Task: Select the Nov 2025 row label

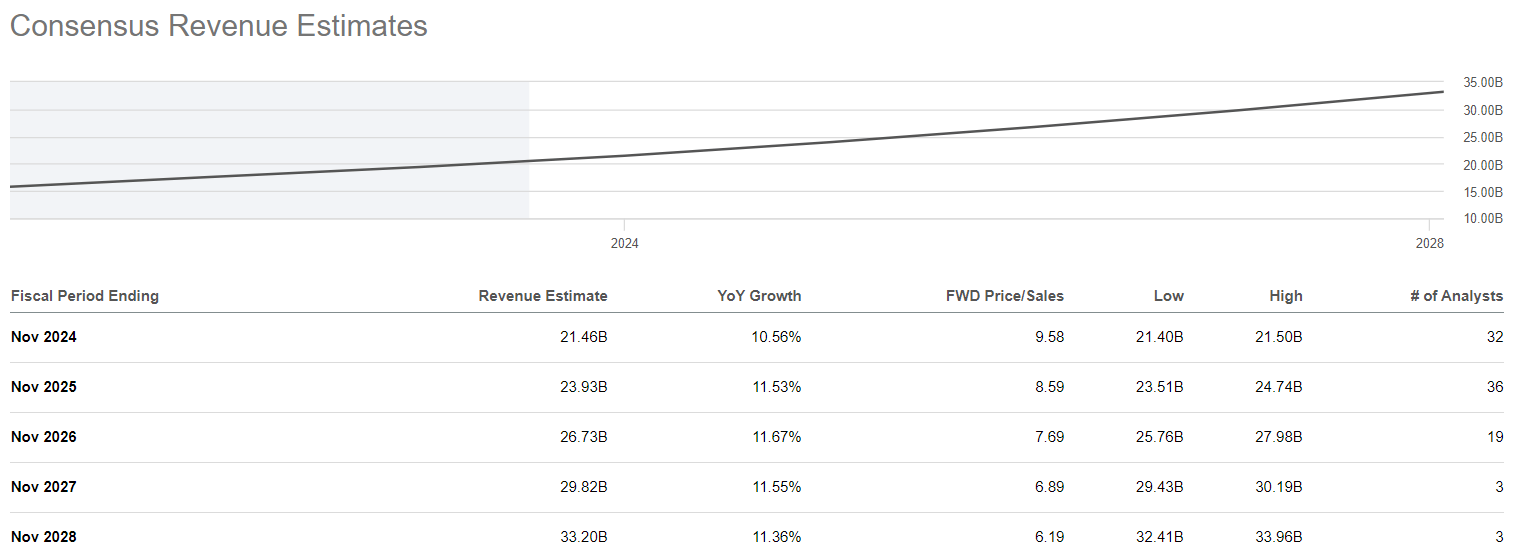Action: (44, 387)
